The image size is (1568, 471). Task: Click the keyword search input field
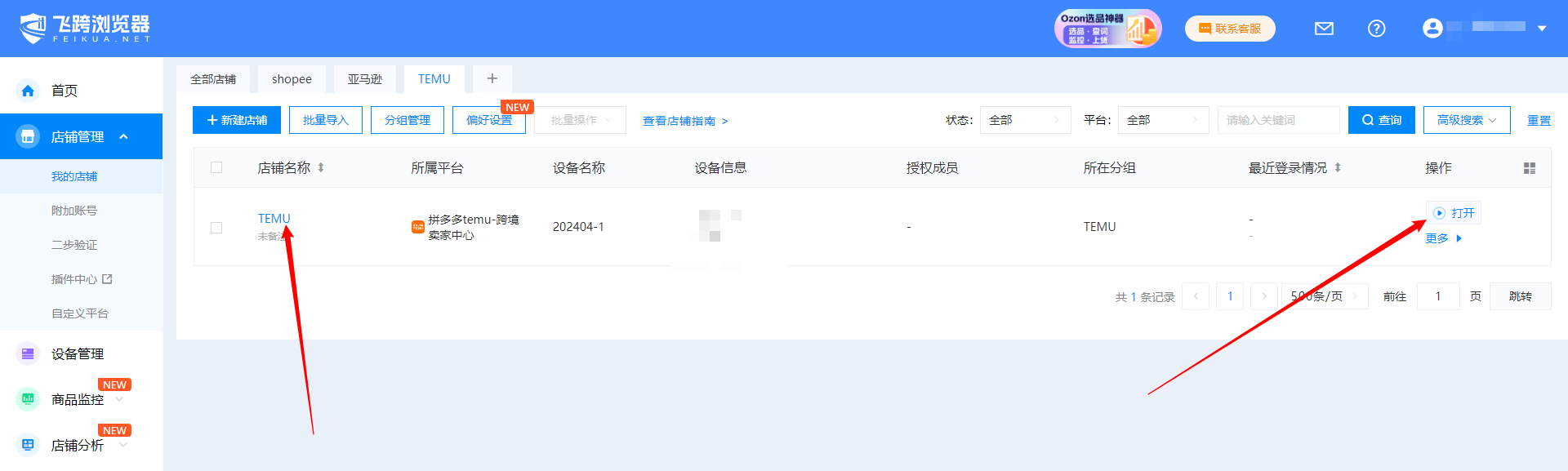coord(1277,120)
